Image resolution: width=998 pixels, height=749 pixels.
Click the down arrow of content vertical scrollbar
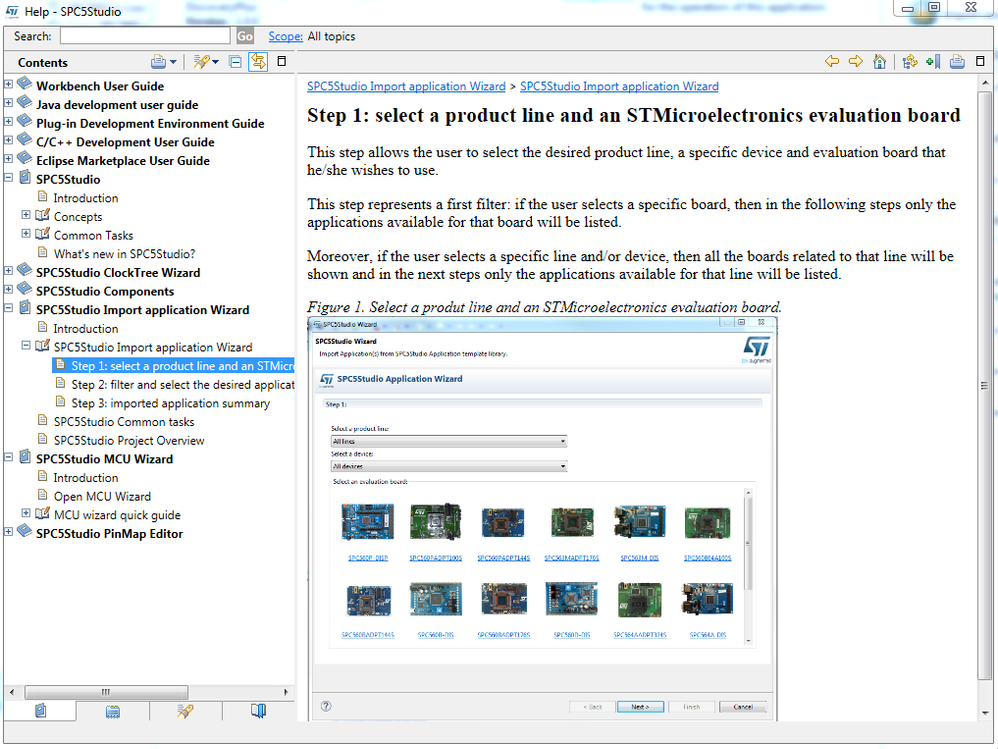985,713
